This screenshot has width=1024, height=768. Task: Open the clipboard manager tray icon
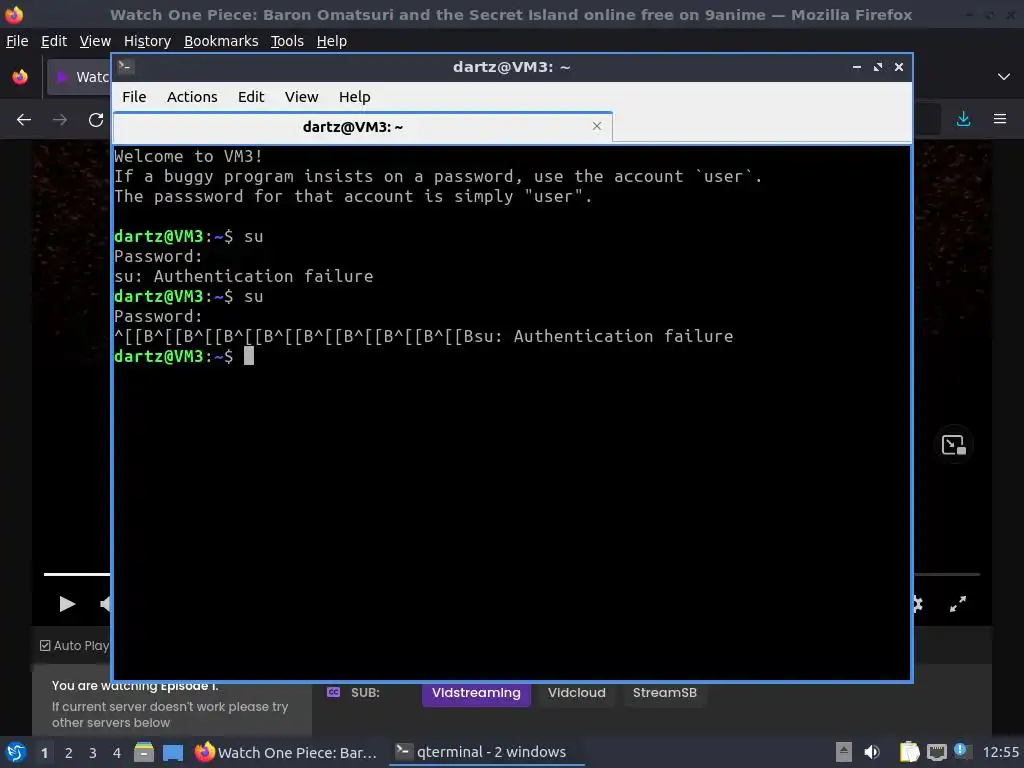pyautogui.click(x=909, y=752)
